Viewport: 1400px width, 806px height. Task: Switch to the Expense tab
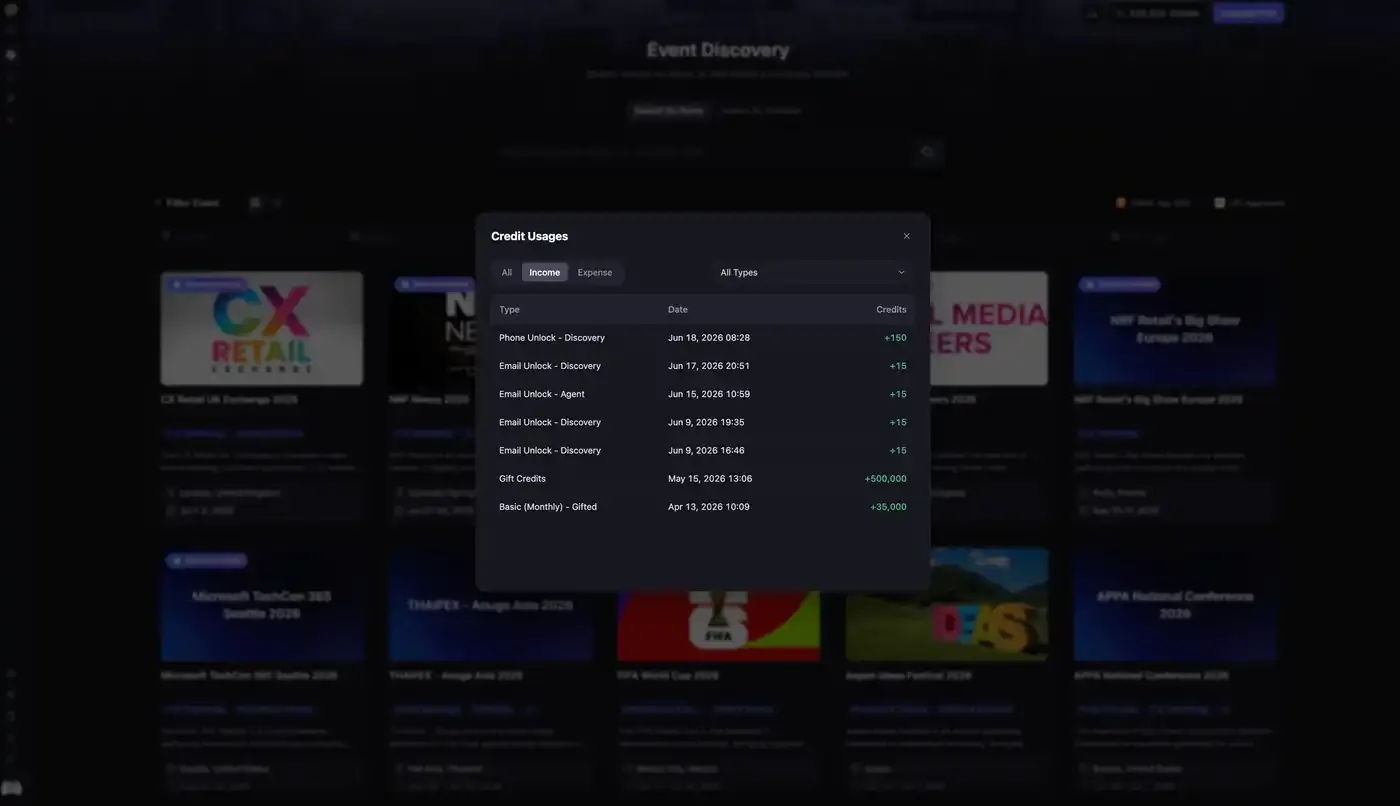point(594,272)
